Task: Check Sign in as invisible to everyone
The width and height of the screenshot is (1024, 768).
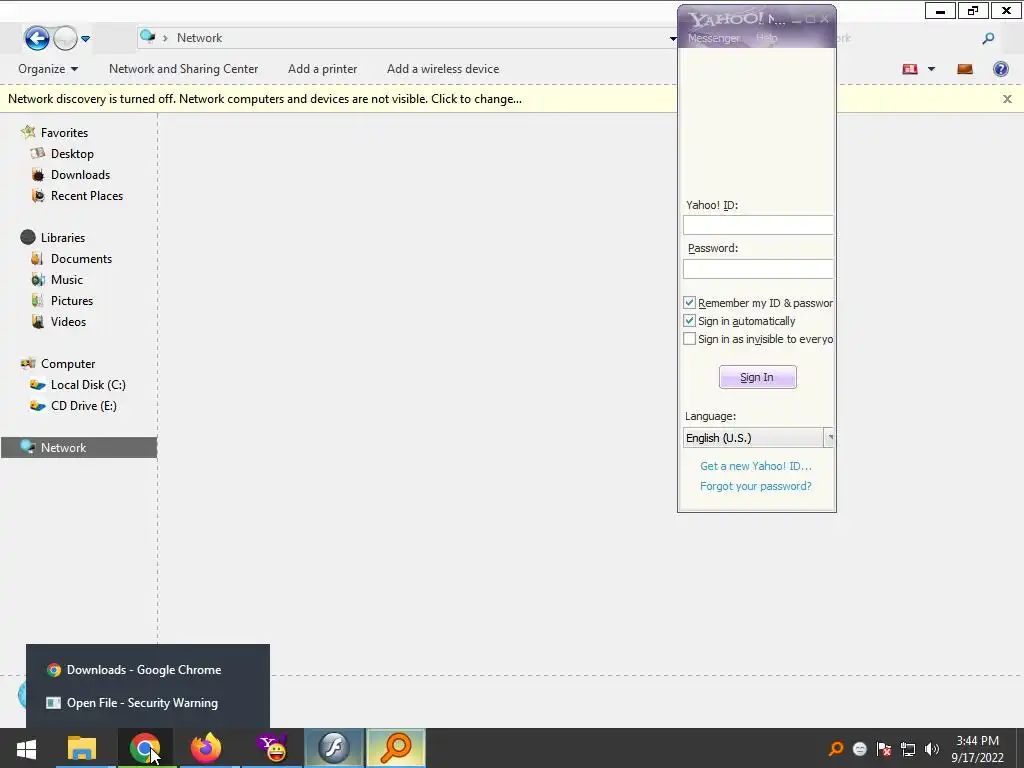Action: pos(689,338)
